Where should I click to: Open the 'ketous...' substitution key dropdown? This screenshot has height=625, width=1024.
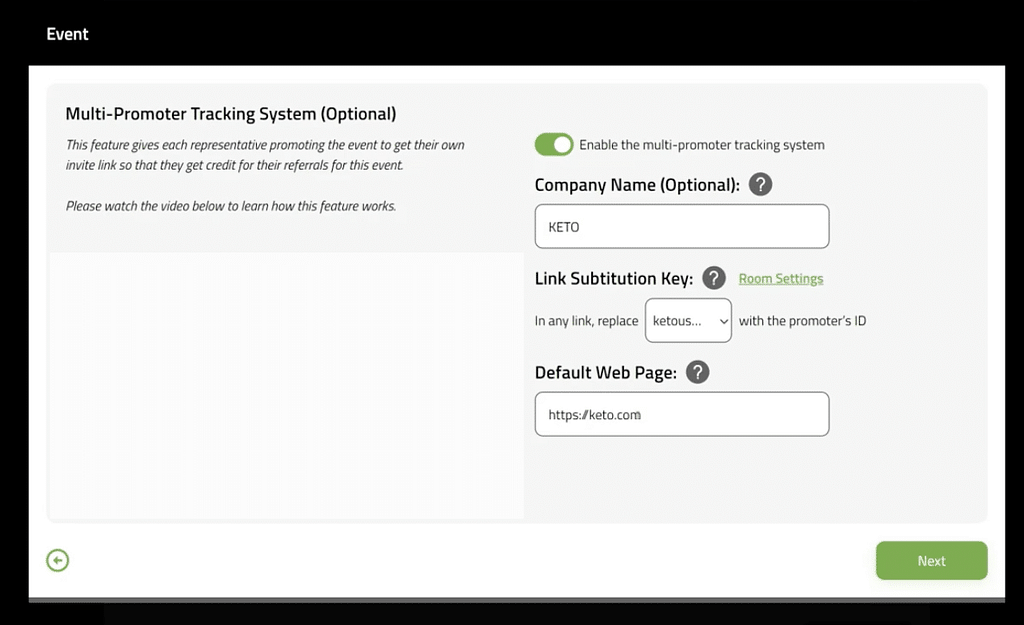tap(687, 321)
